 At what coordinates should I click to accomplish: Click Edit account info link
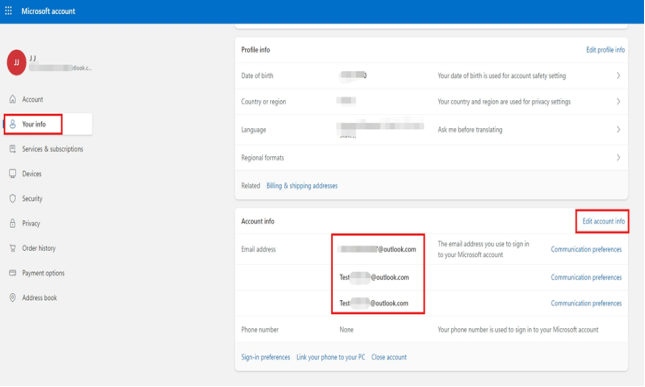point(603,221)
